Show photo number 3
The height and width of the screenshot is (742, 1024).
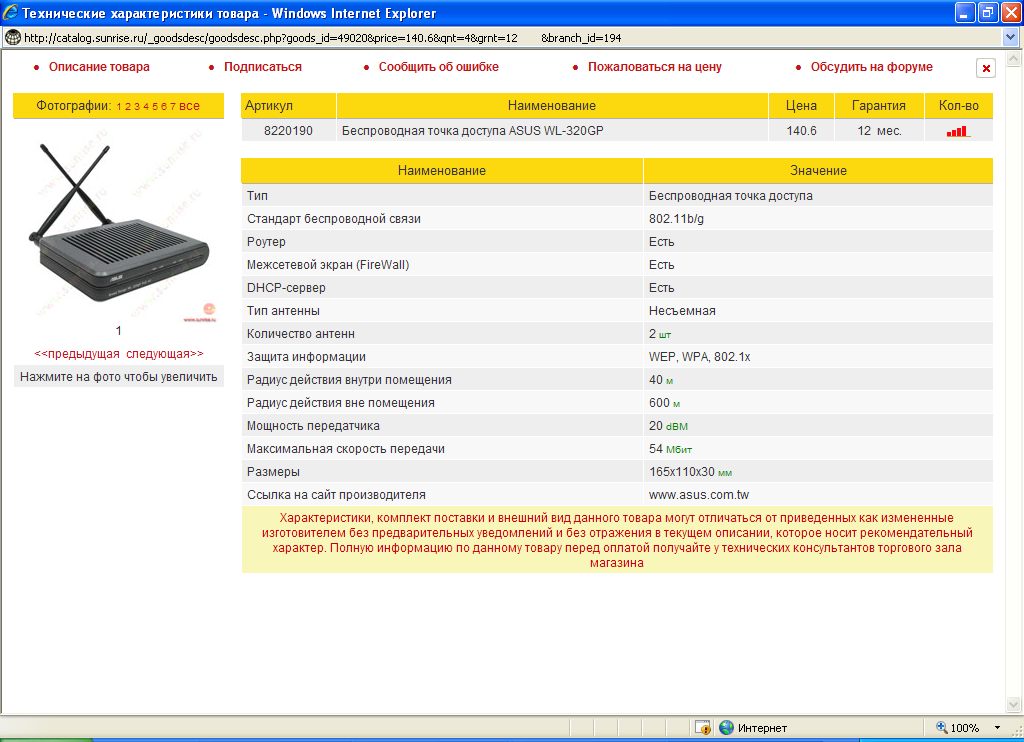click(x=137, y=106)
